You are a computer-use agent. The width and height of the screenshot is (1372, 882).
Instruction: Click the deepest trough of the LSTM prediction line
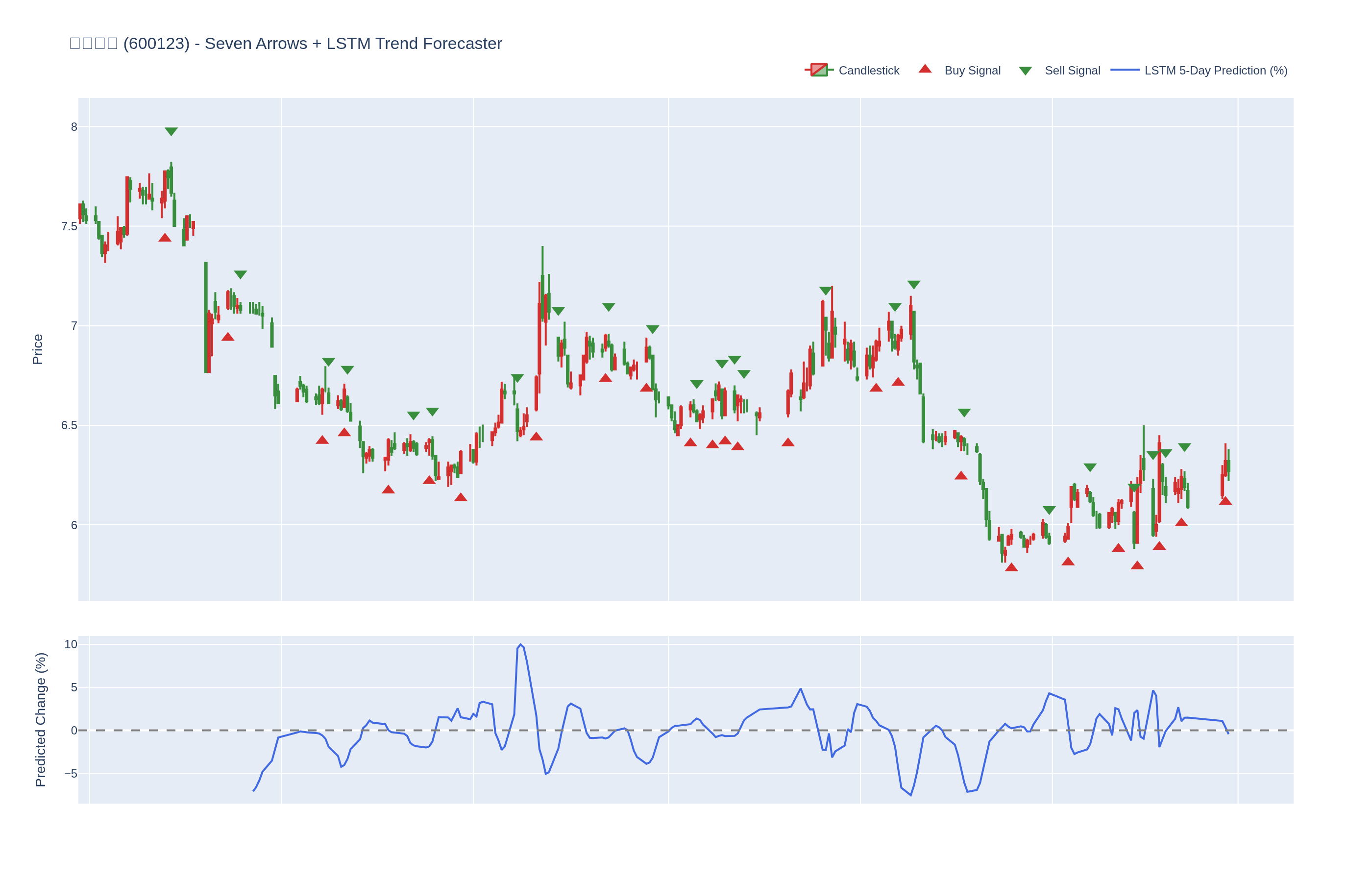click(x=910, y=795)
